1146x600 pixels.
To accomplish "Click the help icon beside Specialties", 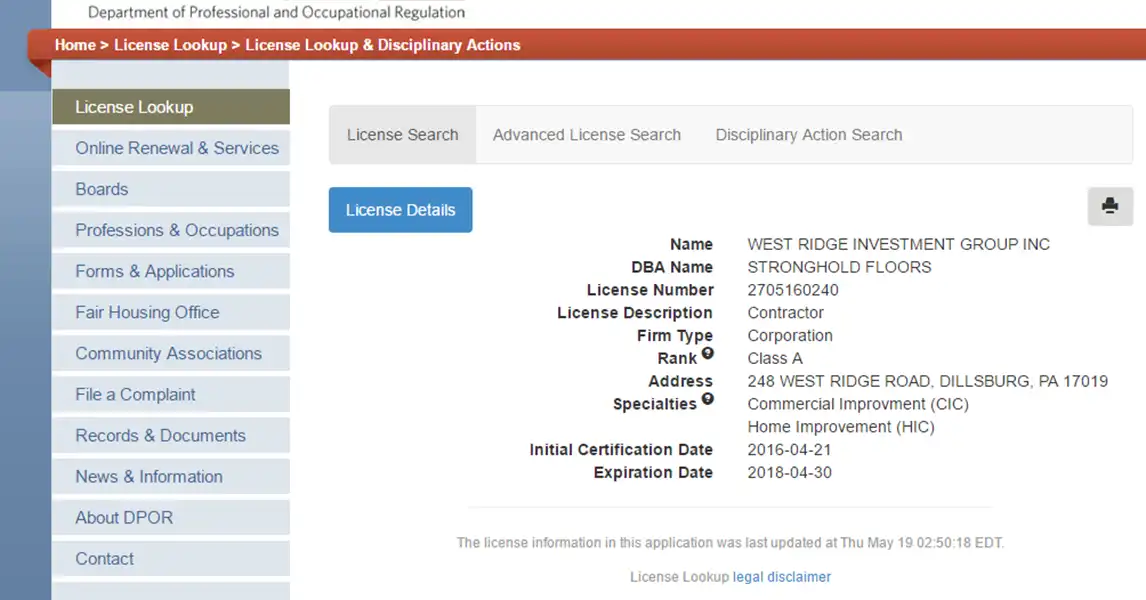I will [x=707, y=399].
